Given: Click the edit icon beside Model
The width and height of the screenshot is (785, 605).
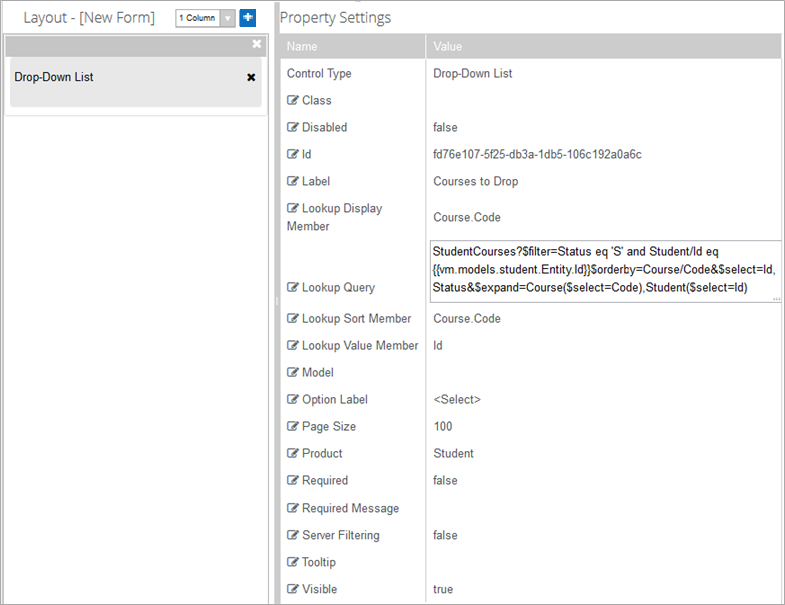Looking at the screenshot, I should pos(292,373).
